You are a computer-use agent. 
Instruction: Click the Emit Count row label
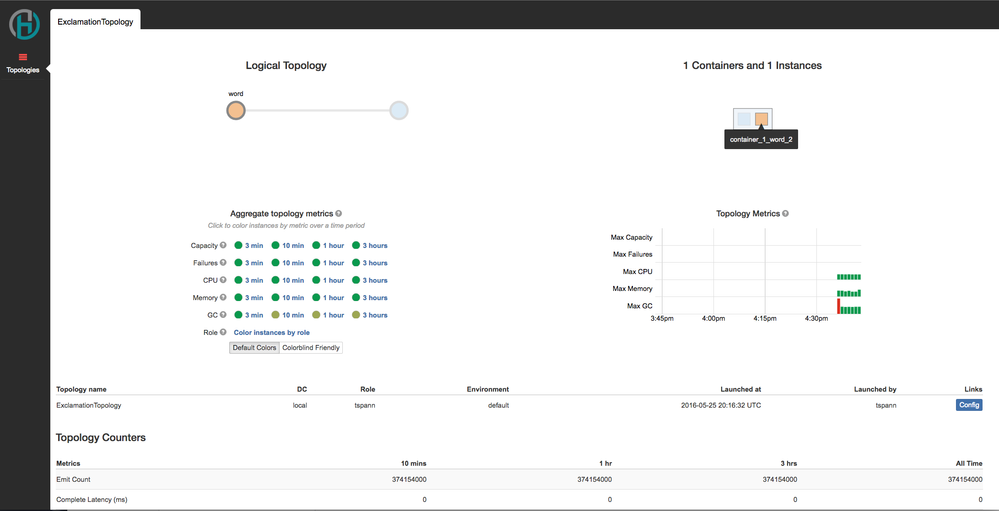coord(74,479)
